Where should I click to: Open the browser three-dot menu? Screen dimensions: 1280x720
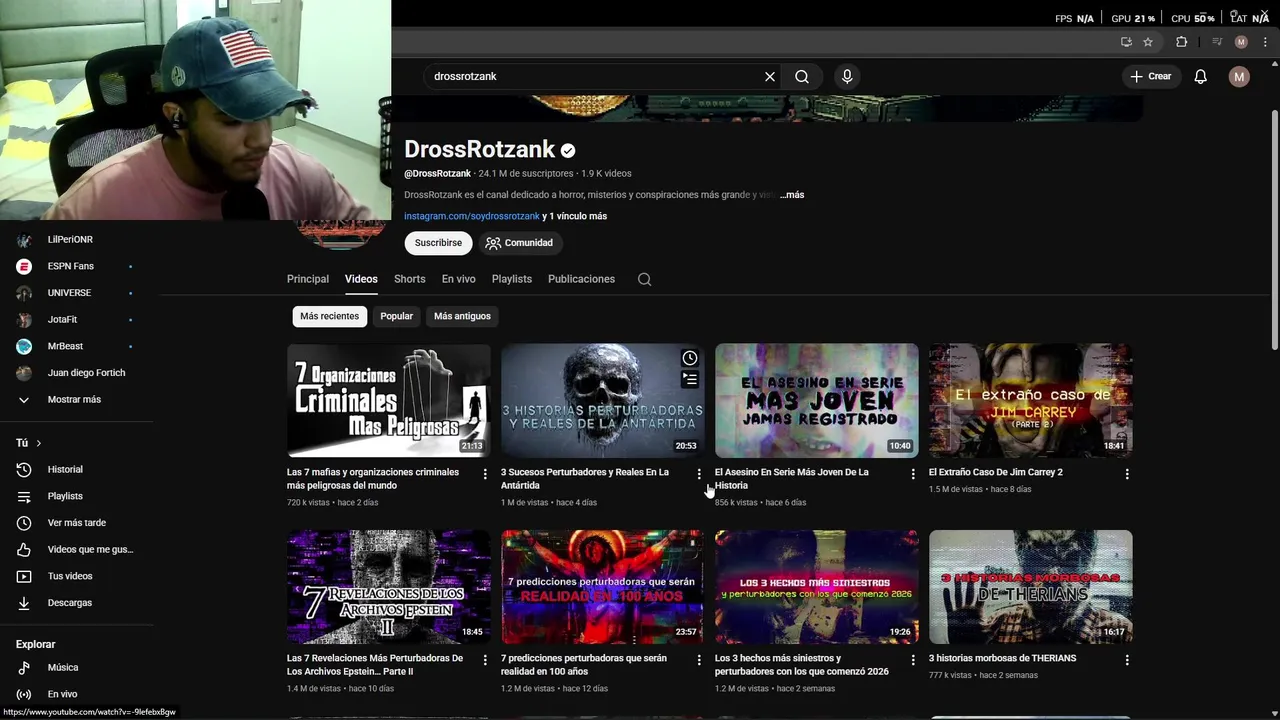(x=1265, y=42)
